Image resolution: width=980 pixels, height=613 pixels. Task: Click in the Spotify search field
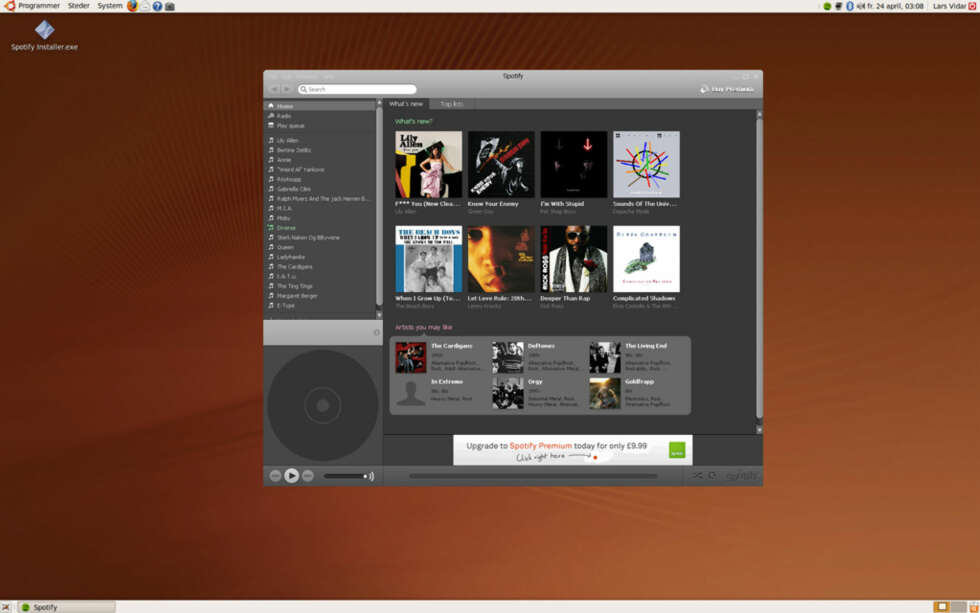357,89
